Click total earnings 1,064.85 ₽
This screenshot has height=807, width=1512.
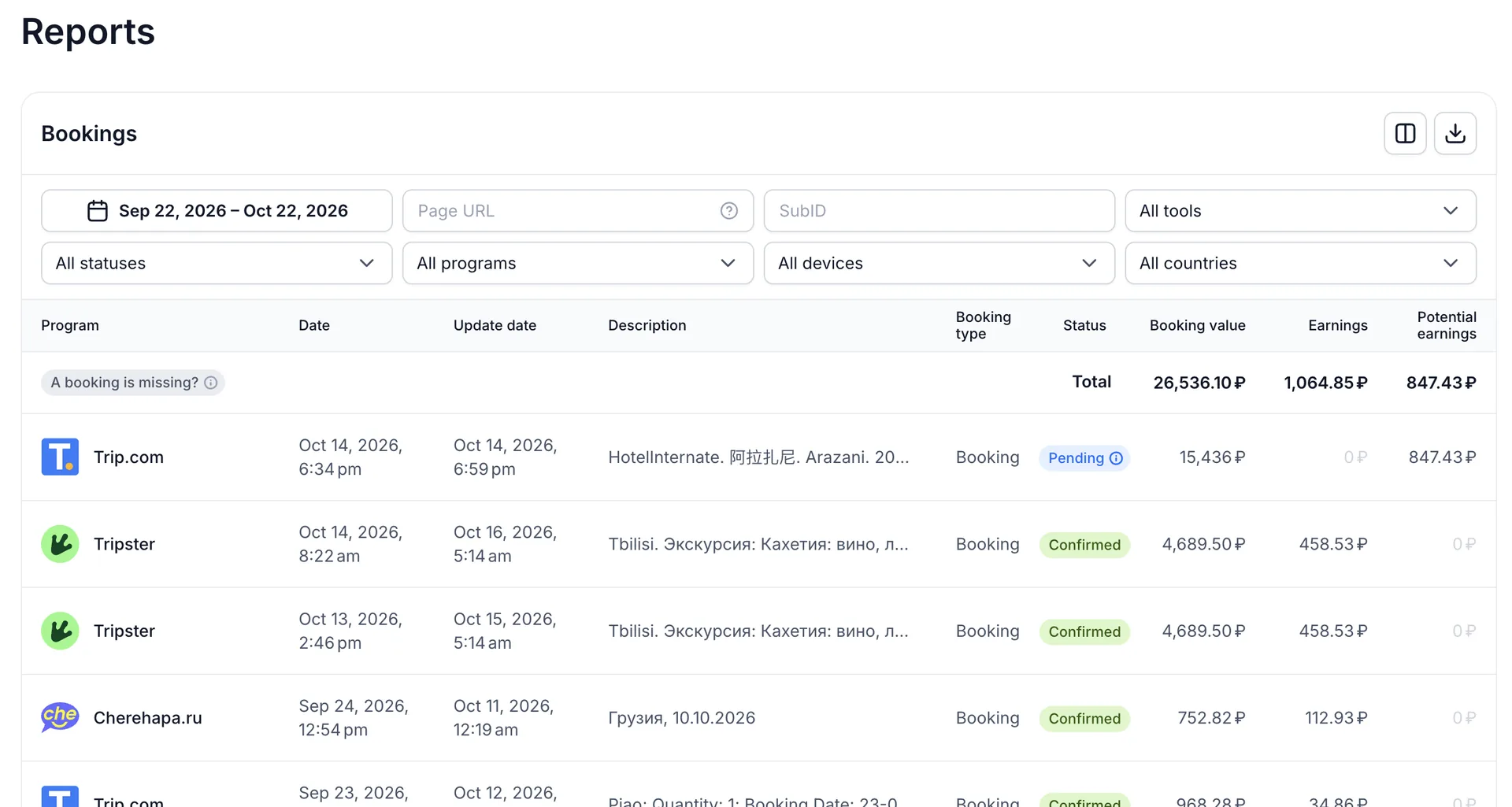point(1325,383)
